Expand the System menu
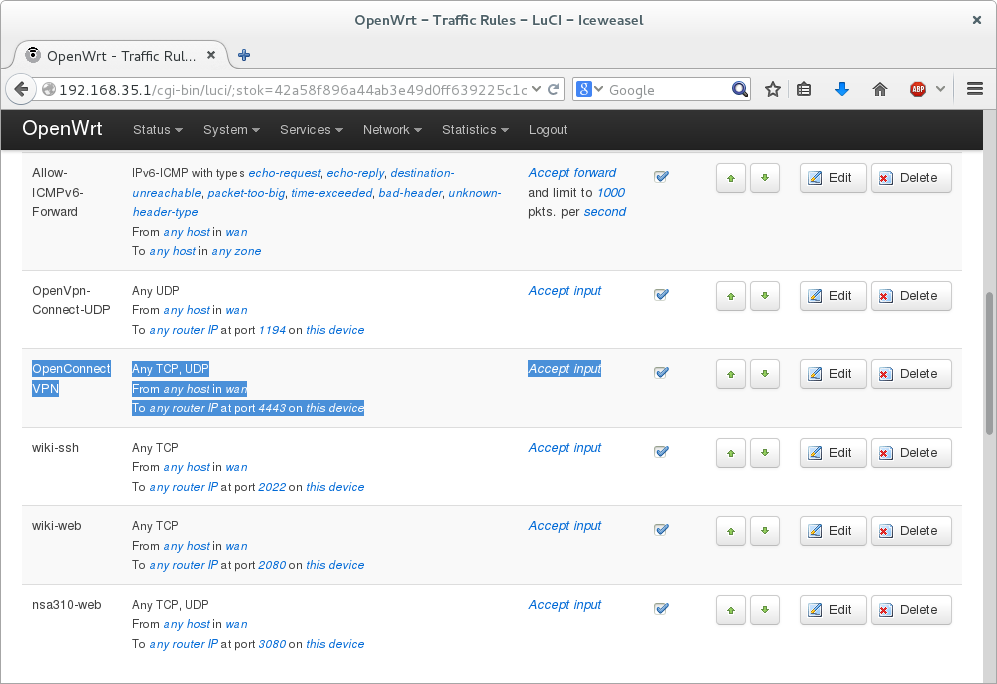997x684 pixels. 231,130
